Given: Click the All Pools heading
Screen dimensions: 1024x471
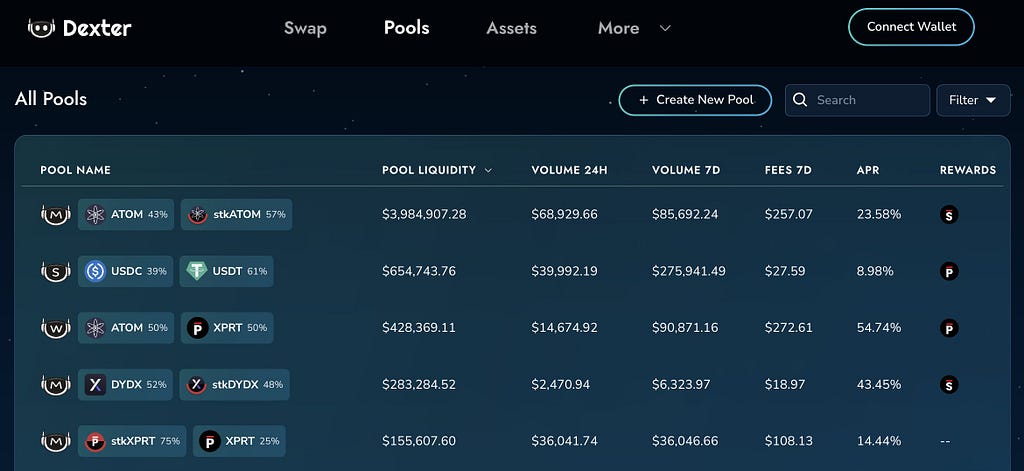Looking at the screenshot, I should pos(51,99).
